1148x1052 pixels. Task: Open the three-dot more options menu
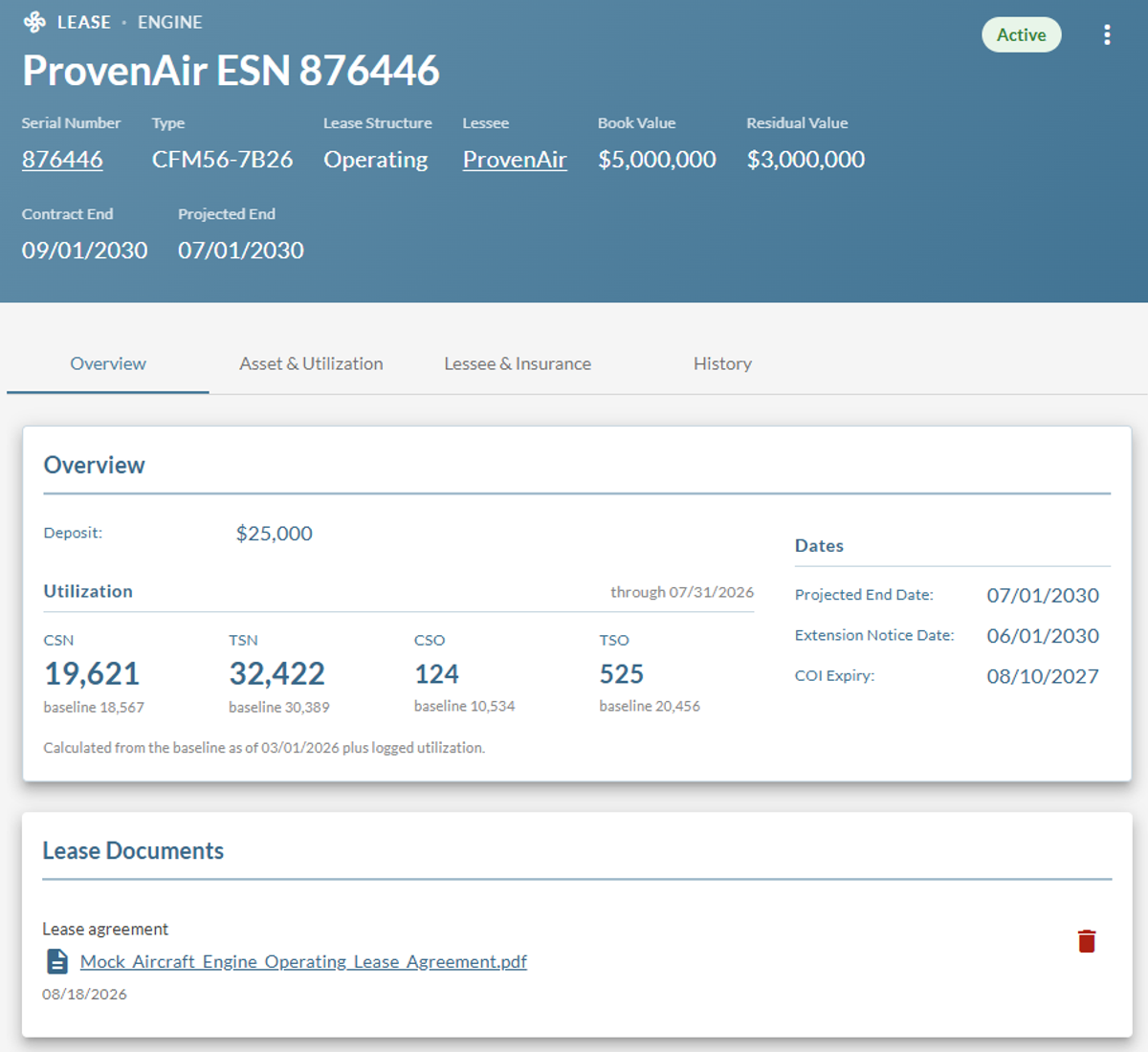pyautogui.click(x=1107, y=35)
